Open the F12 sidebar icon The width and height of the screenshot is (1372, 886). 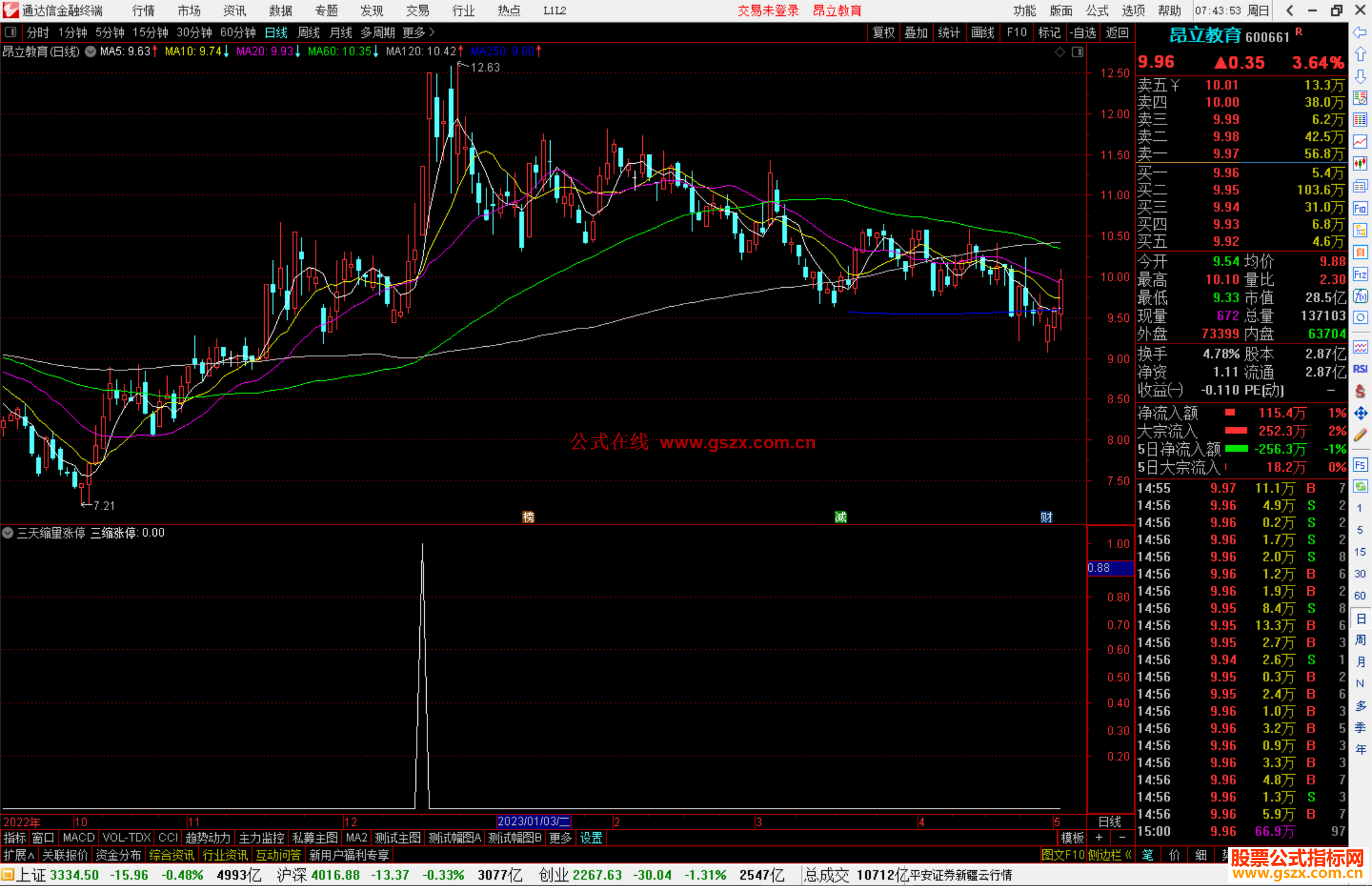click(1360, 274)
